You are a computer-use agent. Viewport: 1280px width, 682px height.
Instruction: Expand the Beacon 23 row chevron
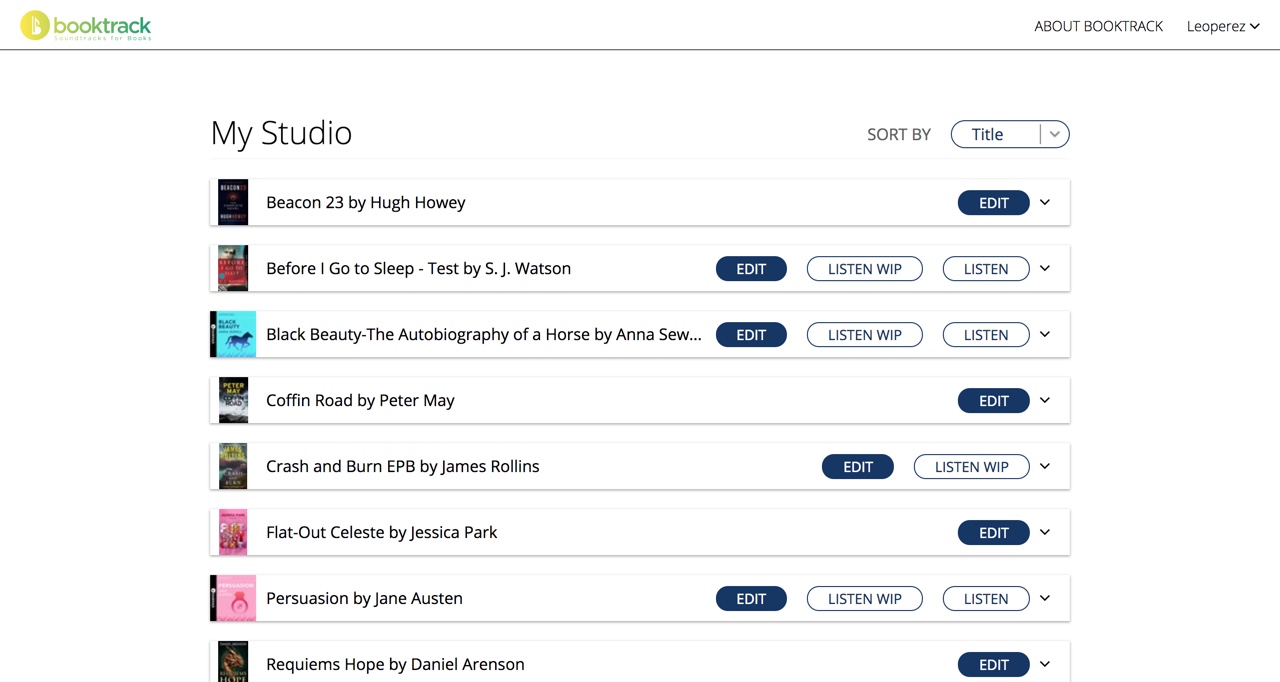click(1045, 203)
